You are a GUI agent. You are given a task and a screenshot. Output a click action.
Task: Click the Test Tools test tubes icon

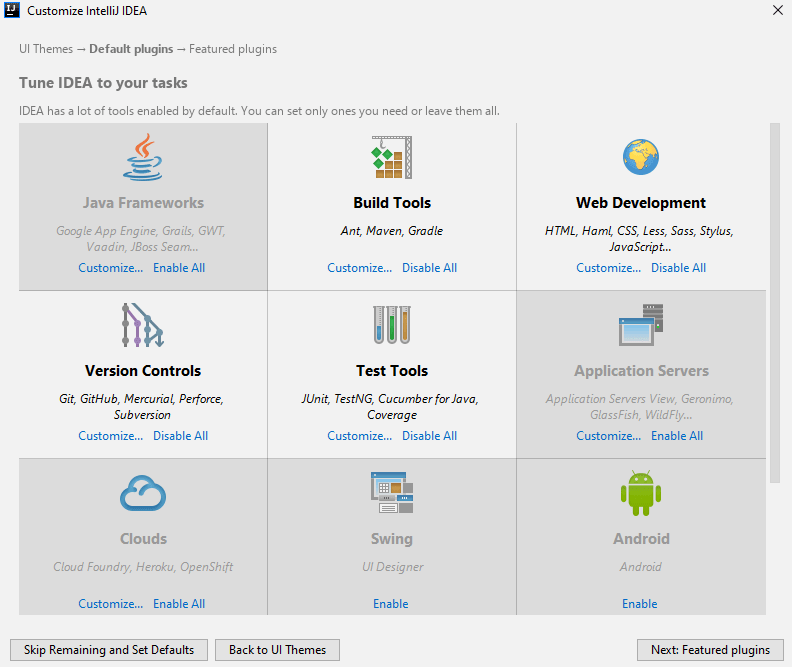[392, 325]
